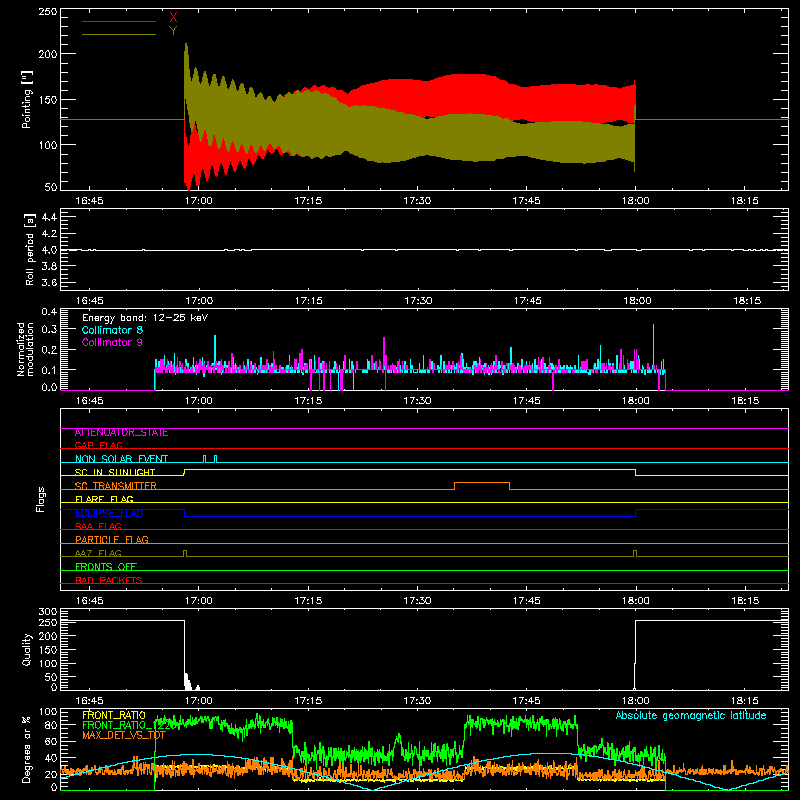The height and width of the screenshot is (800, 800).
Task: Click the ECLIPSE_FLAG label
Action: click(x=109, y=513)
